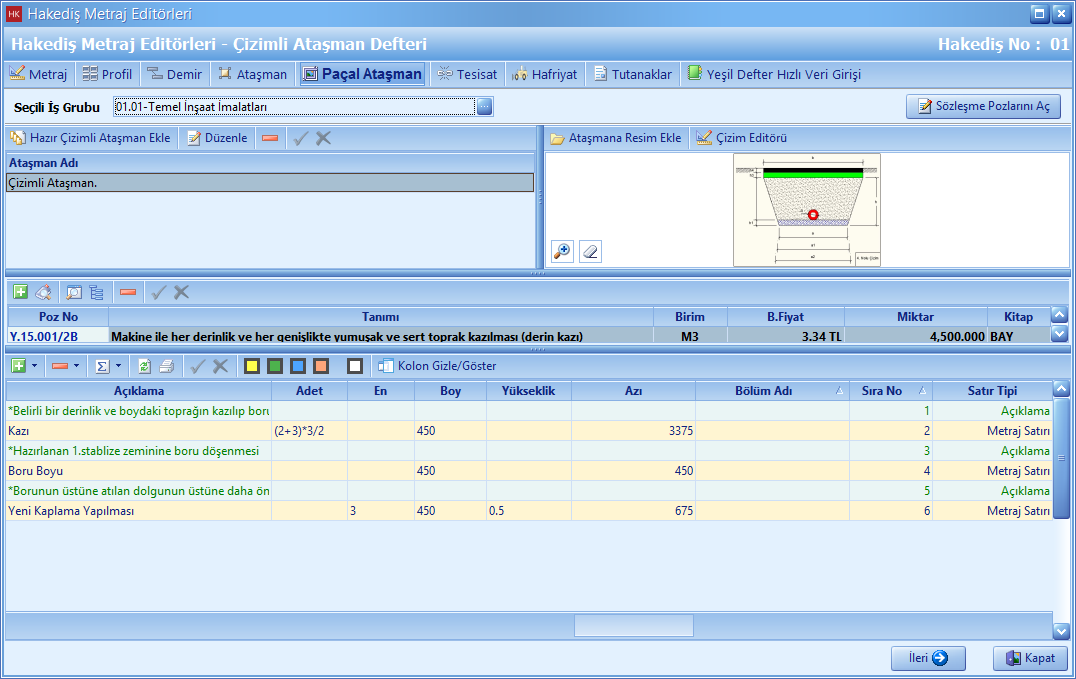1076x679 pixels.
Task: Click the tree view icon in Poz toolbar
Action: click(97, 292)
